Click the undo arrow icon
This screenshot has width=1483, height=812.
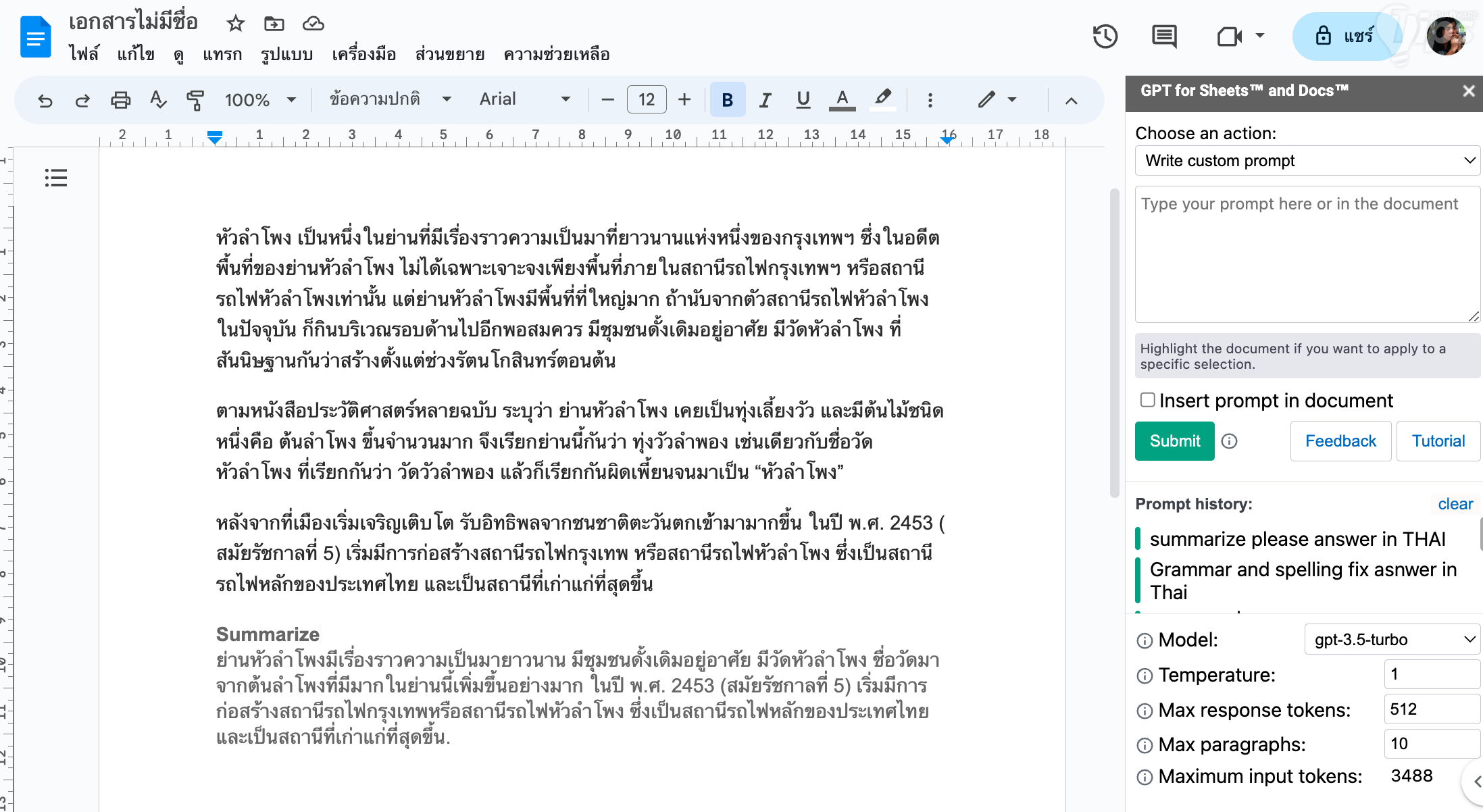pyautogui.click(x=45, y=100)
